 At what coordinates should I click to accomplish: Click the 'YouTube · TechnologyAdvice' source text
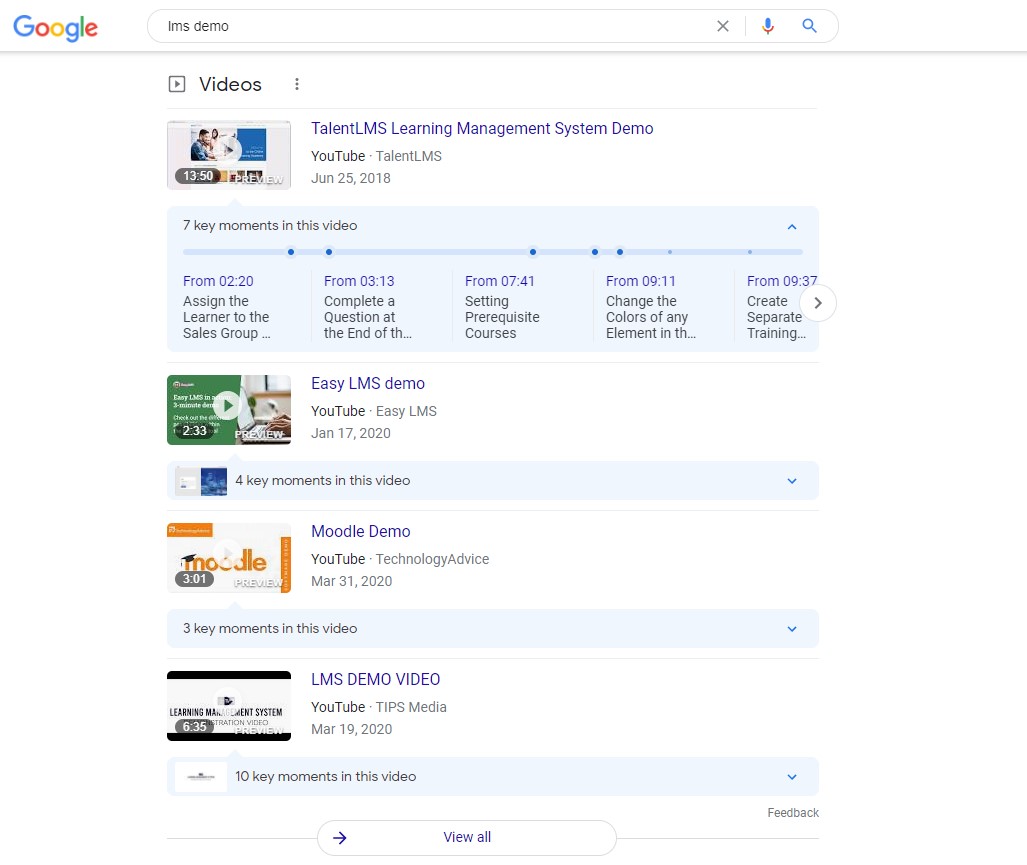coord(400,559)
